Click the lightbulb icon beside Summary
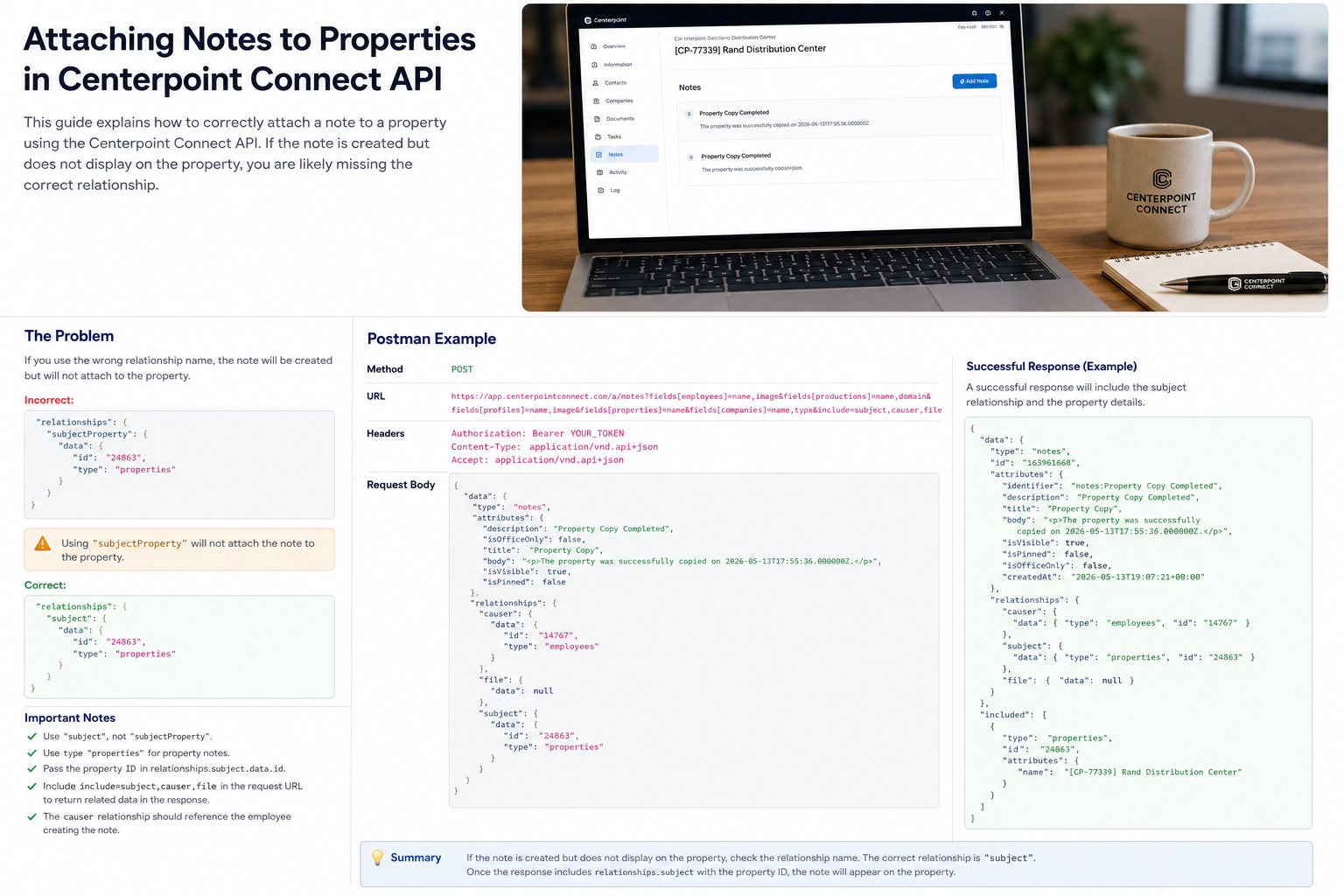1344x896 pixels. point(377,857)
